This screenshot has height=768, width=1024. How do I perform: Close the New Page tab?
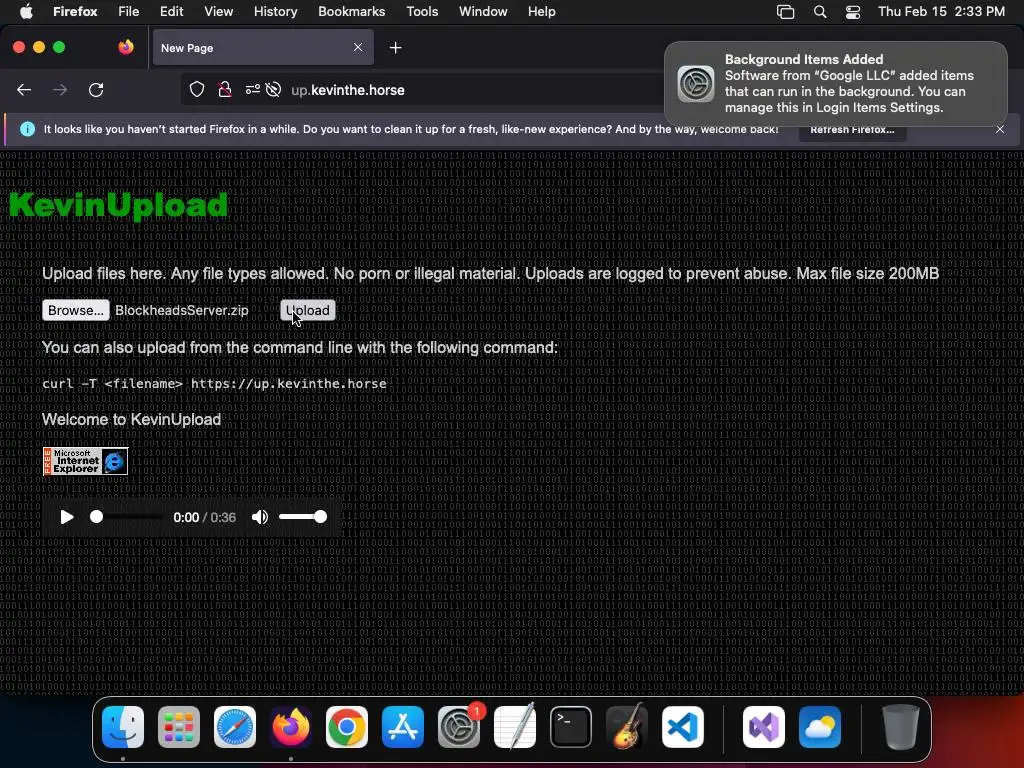pos(358,47)
